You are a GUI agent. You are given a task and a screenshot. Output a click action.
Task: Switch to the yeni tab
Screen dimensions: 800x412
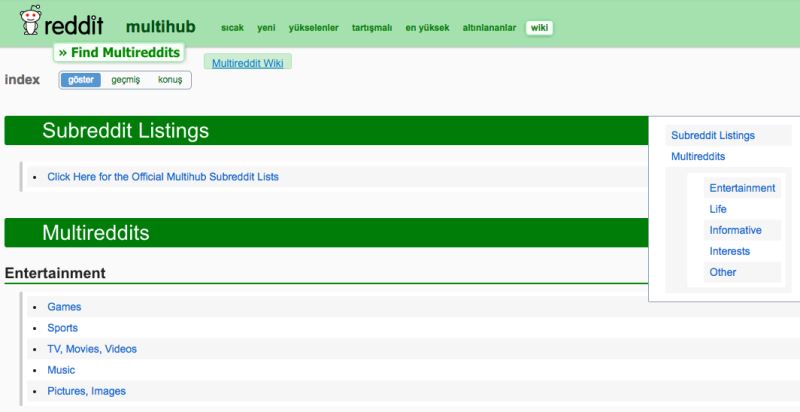coord(266,28)
